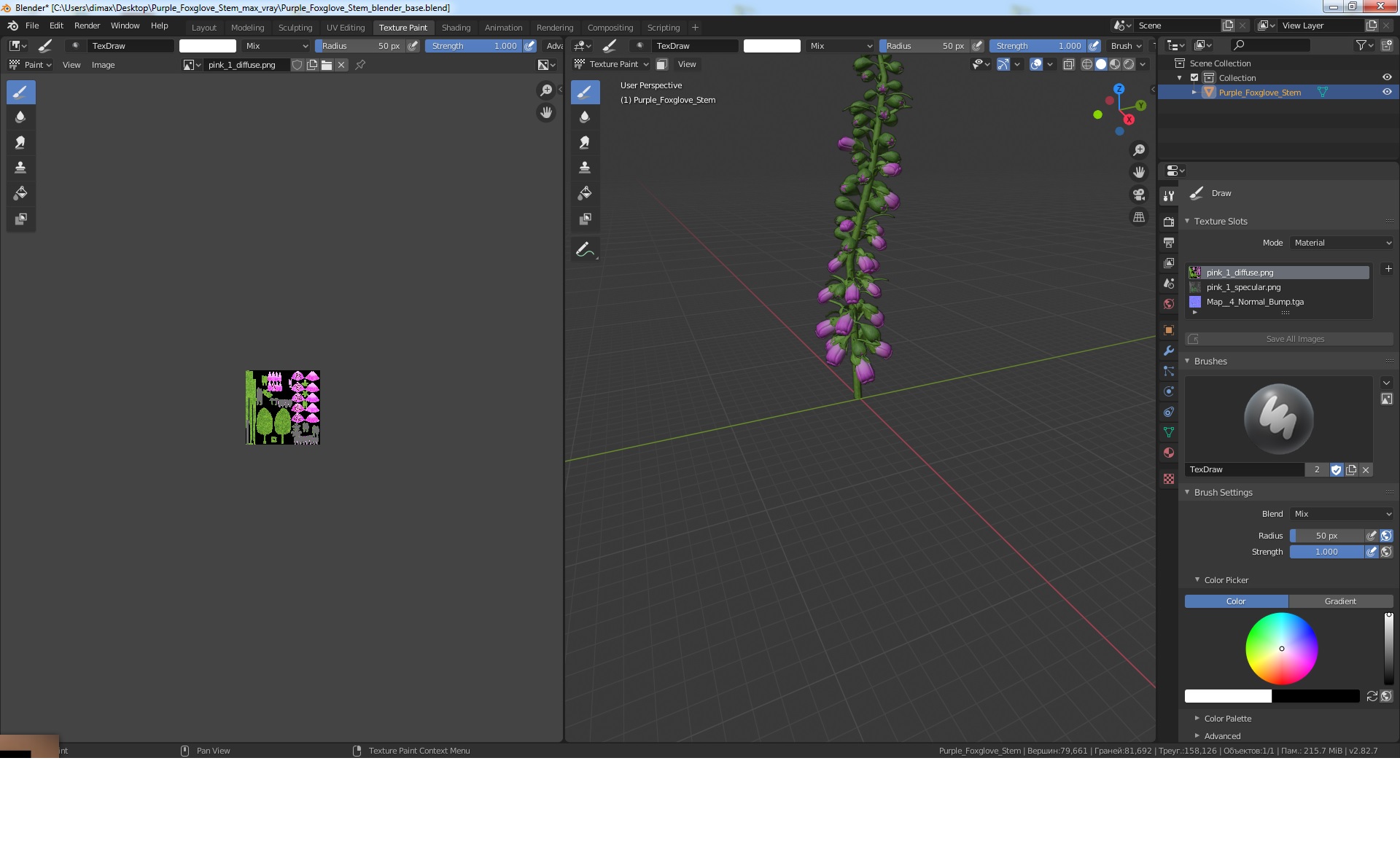Click white brush color swatch in image editor header
Image resolution: width=1400 pixels, height=844 pixels.
pyautogui.click(x=208, y=46)
